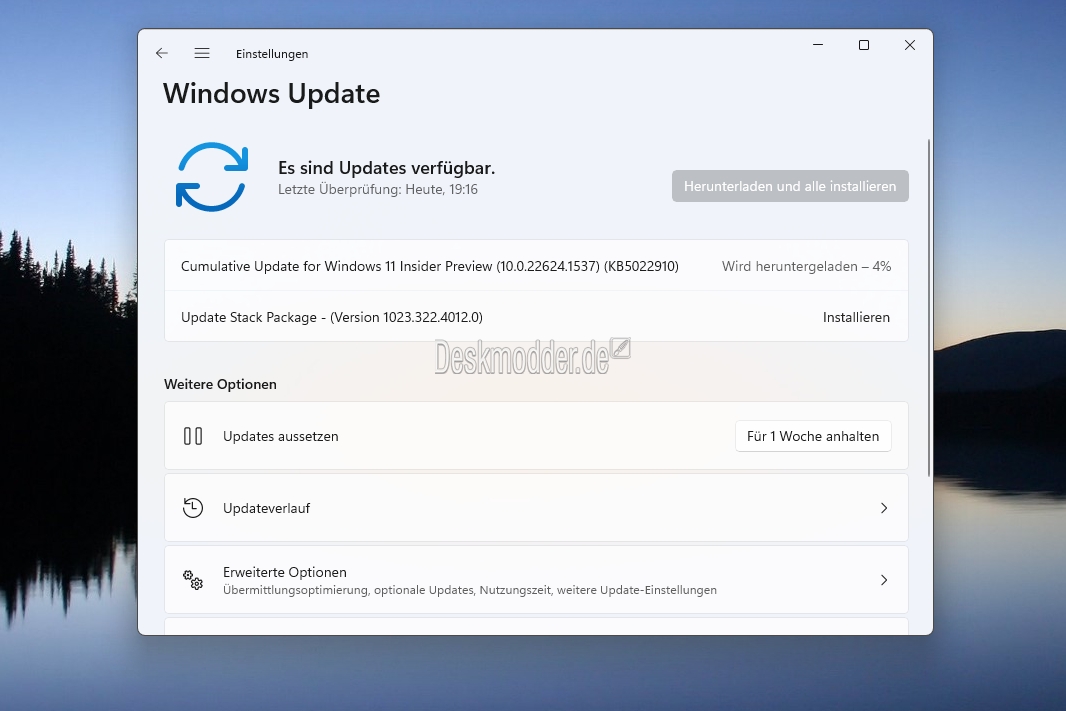The width and height of the screenshot is (1066, 711).
Task: Click Herunterladen und alle installieren button
Action: point(790,186)
